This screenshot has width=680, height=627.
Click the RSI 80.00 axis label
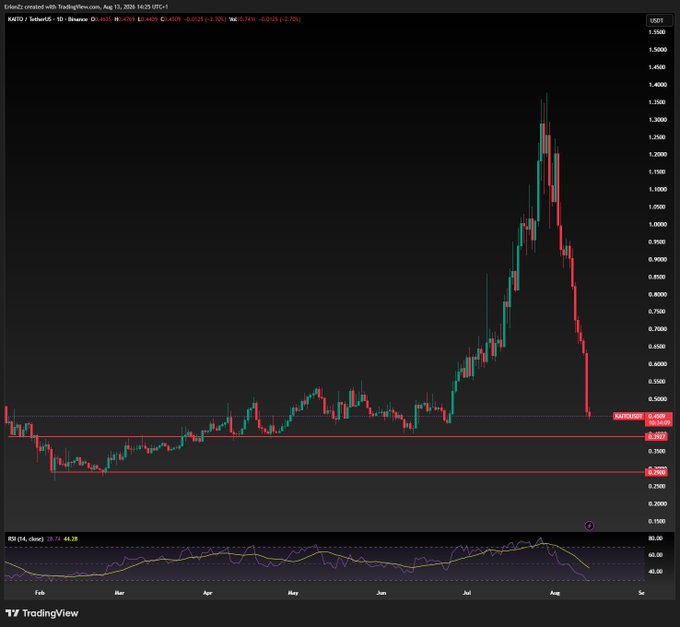pos(655,538)
